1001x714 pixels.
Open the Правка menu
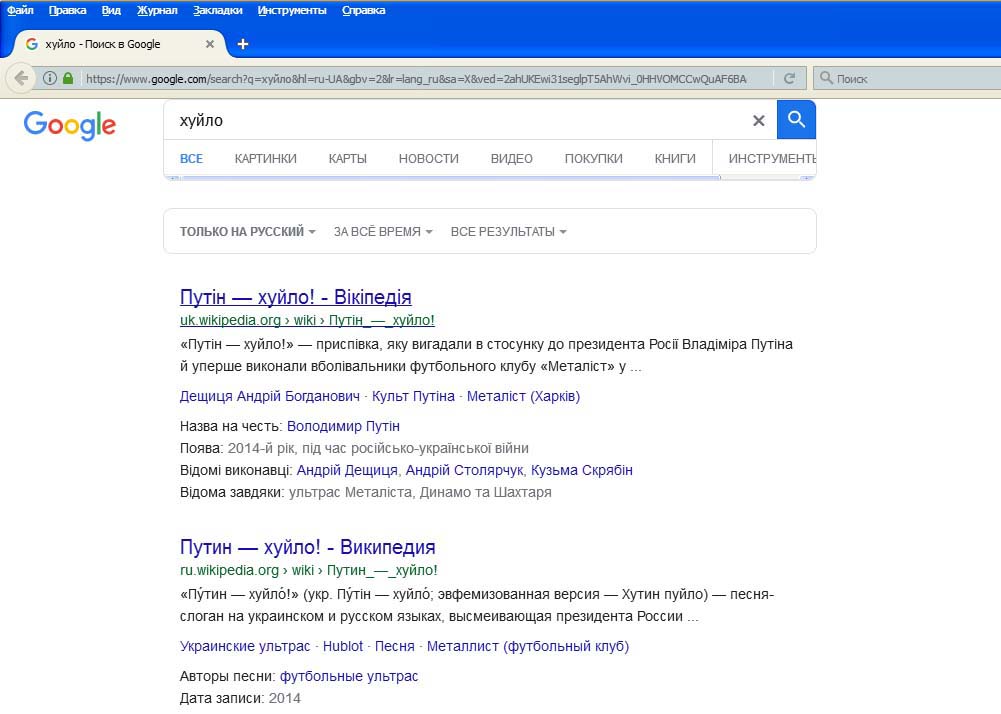pos(67,10)
